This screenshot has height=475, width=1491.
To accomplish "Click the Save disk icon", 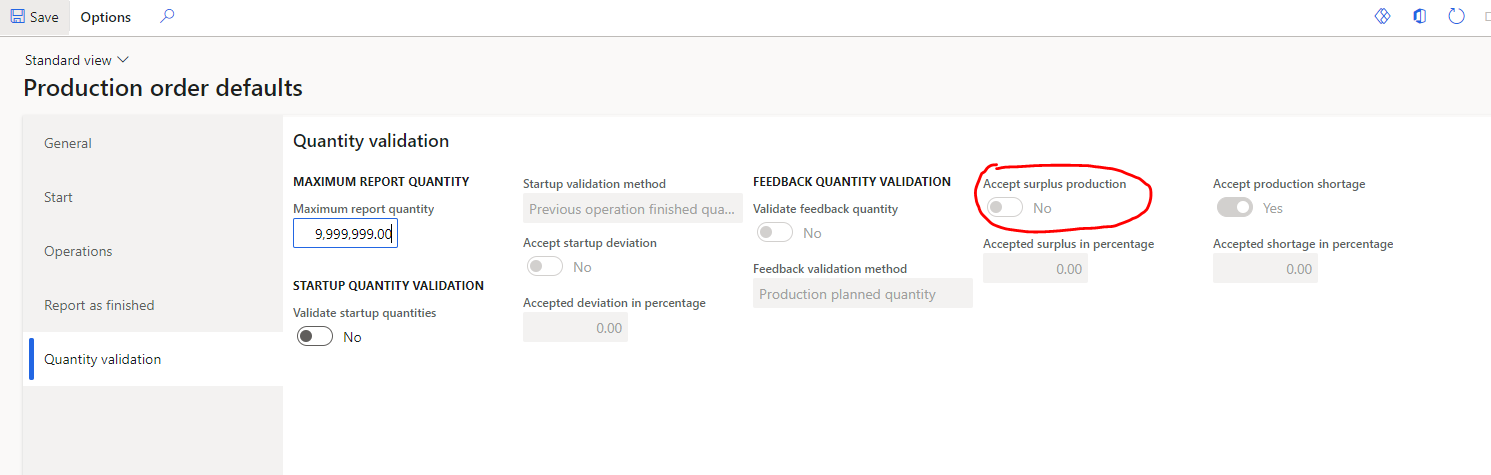I will (18, 17).
